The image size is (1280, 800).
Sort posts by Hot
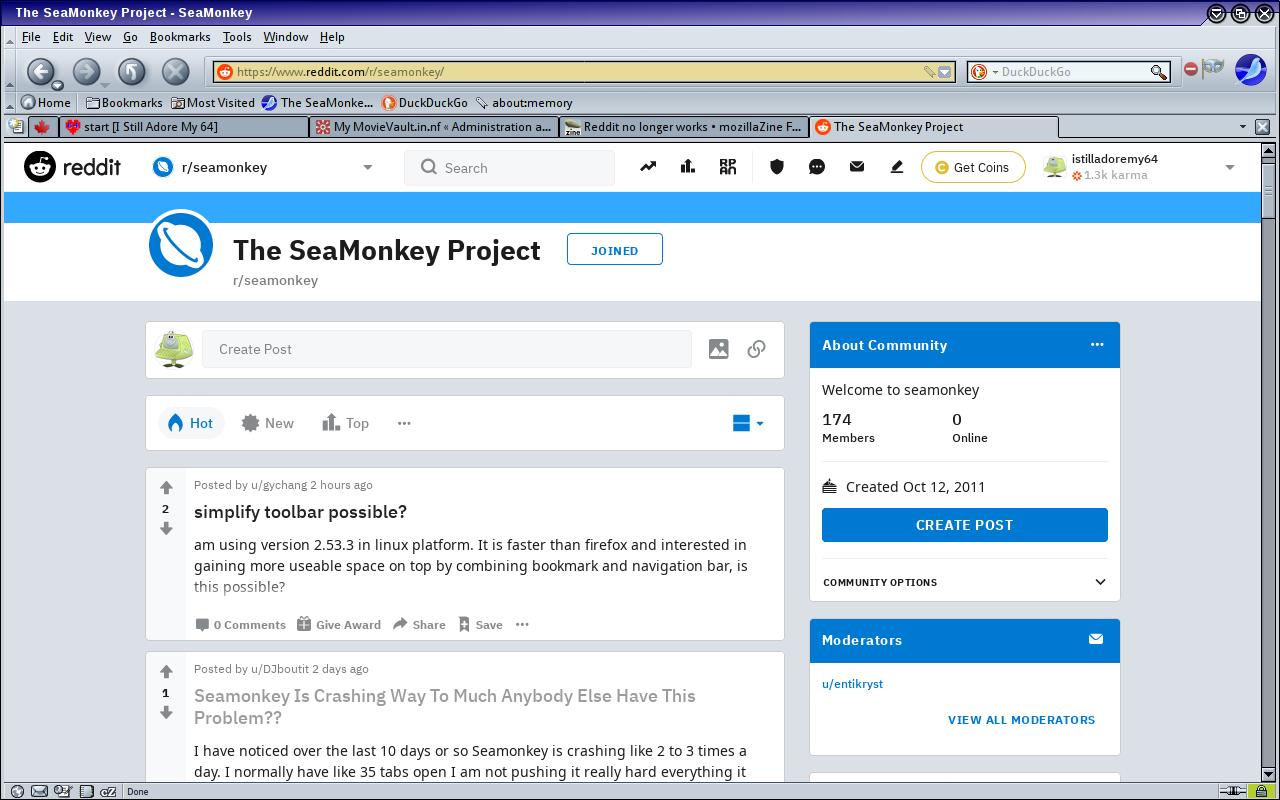190,423
